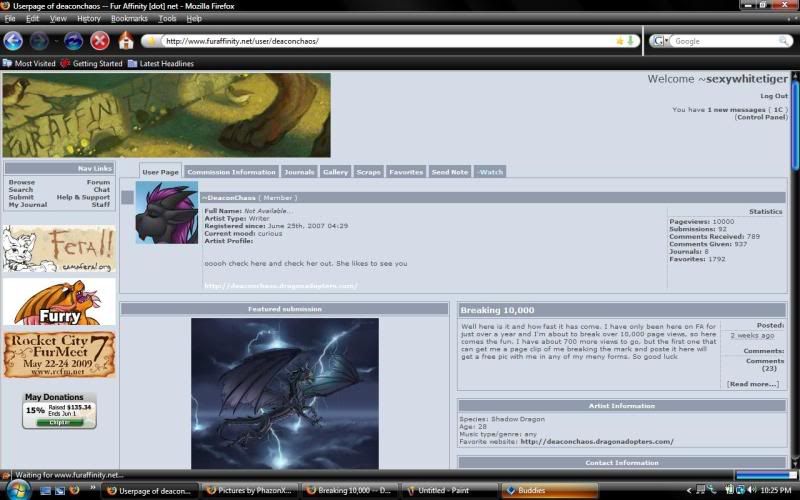Open Help & Support link

[83, 197]
